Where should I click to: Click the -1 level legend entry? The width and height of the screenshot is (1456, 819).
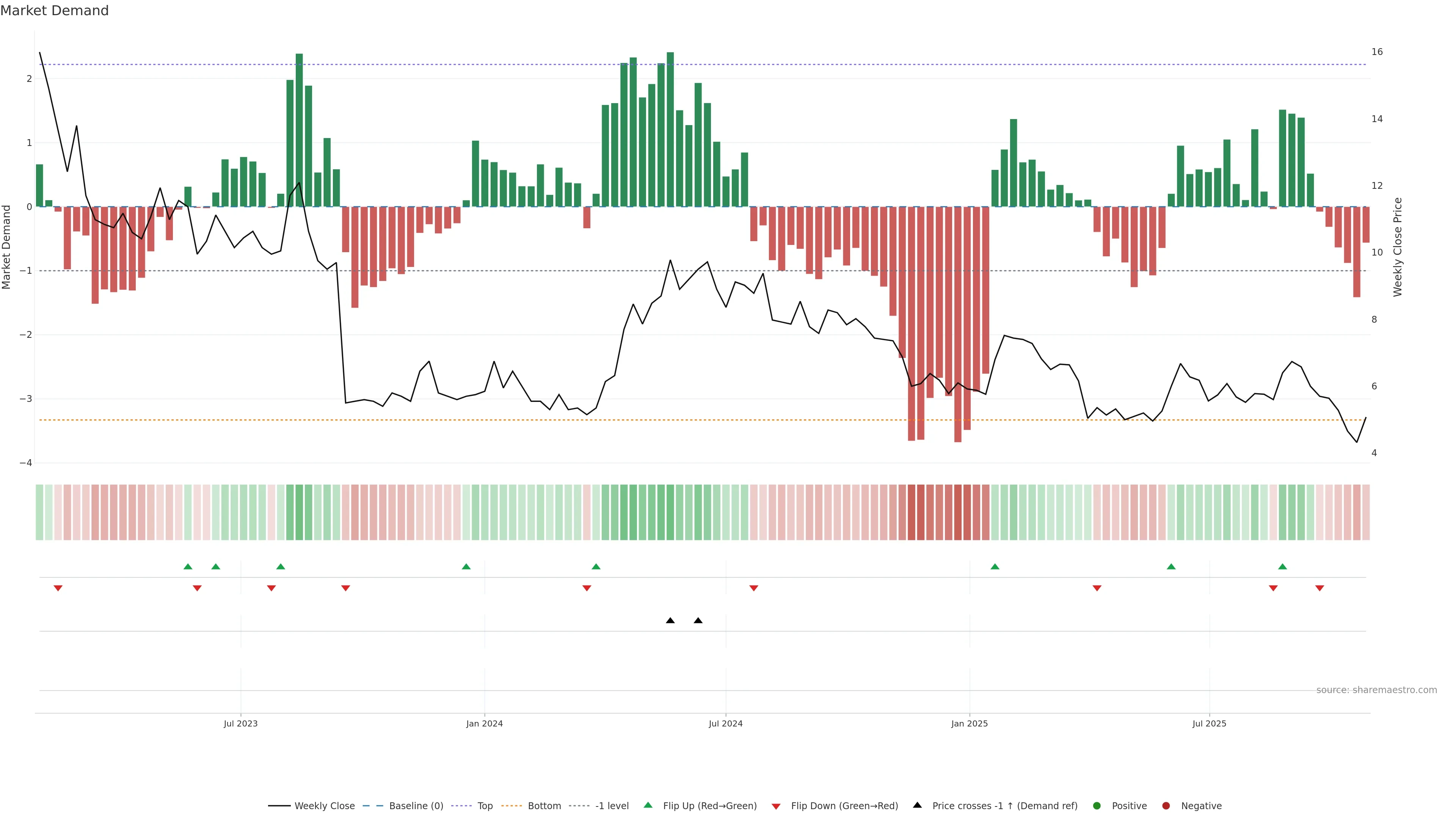click(612, 805)
